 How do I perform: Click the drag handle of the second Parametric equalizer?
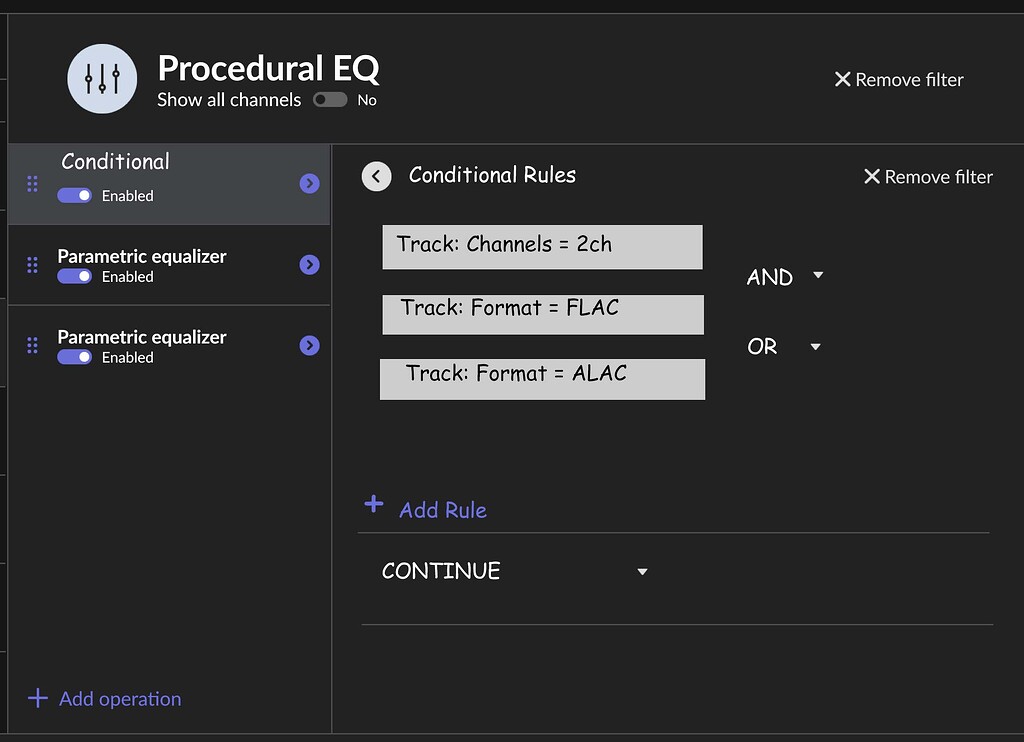point(31,345)
